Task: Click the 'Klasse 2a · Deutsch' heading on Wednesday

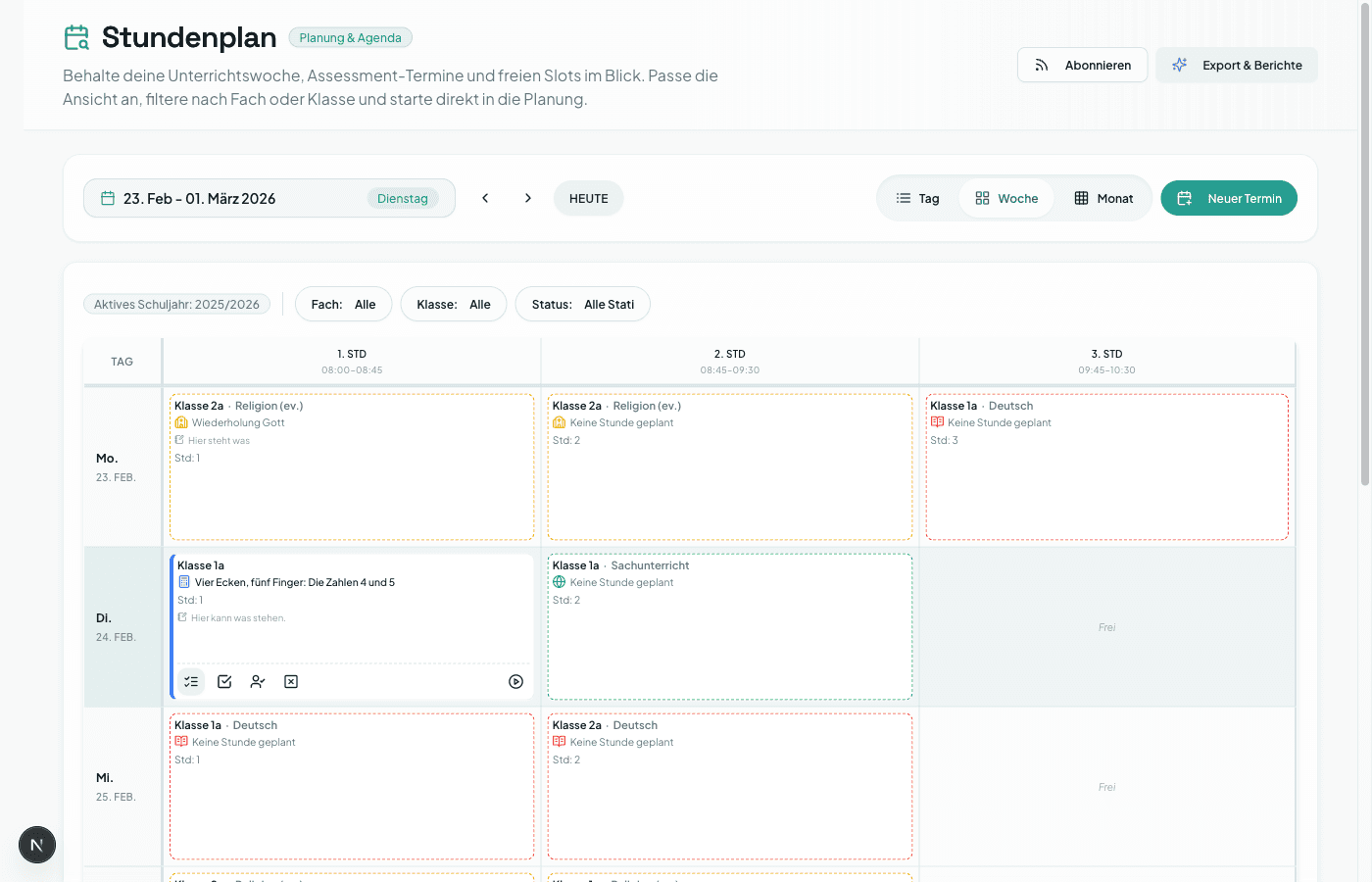Action: (x=605, y=725)
